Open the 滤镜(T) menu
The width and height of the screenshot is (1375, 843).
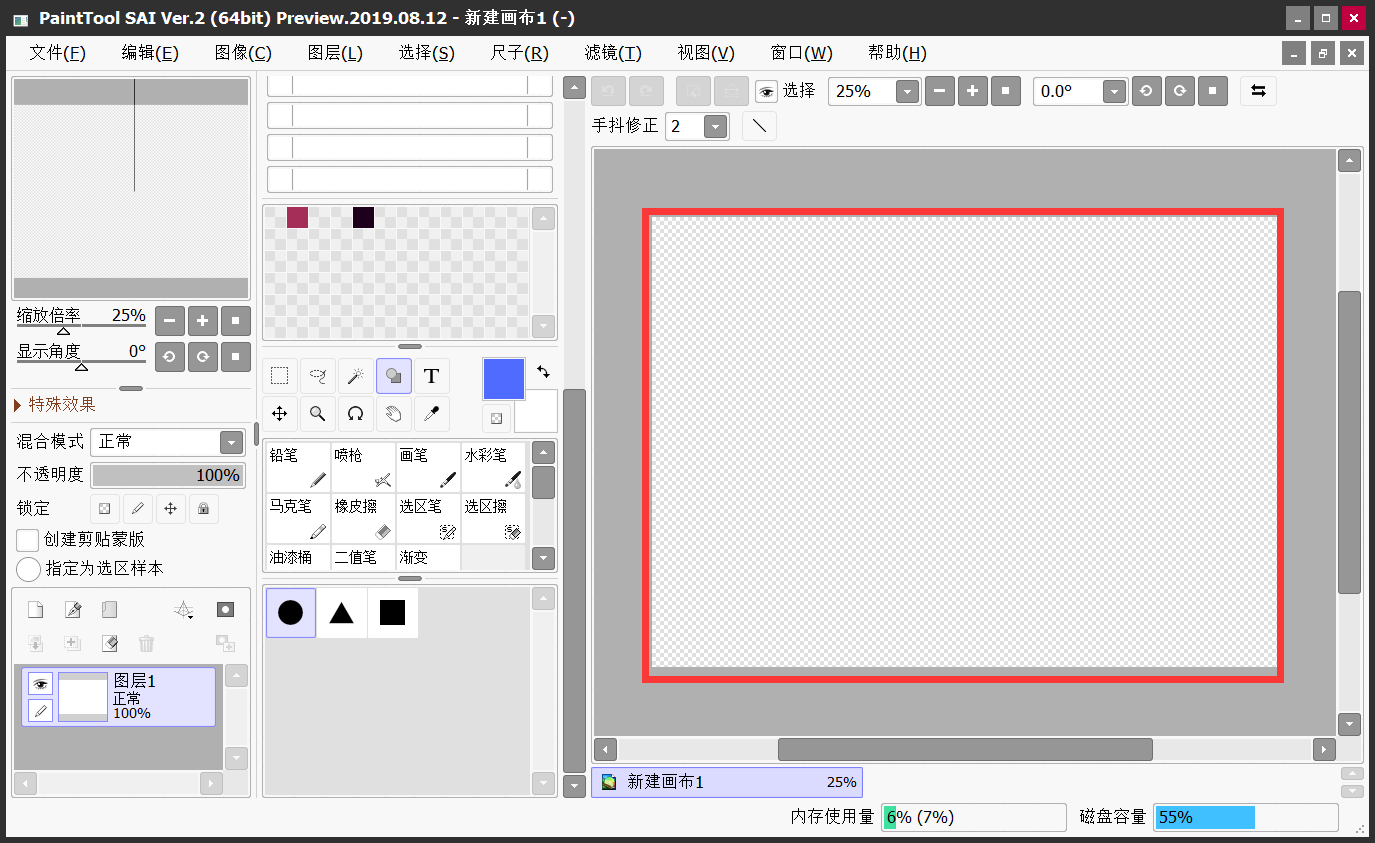613,53
